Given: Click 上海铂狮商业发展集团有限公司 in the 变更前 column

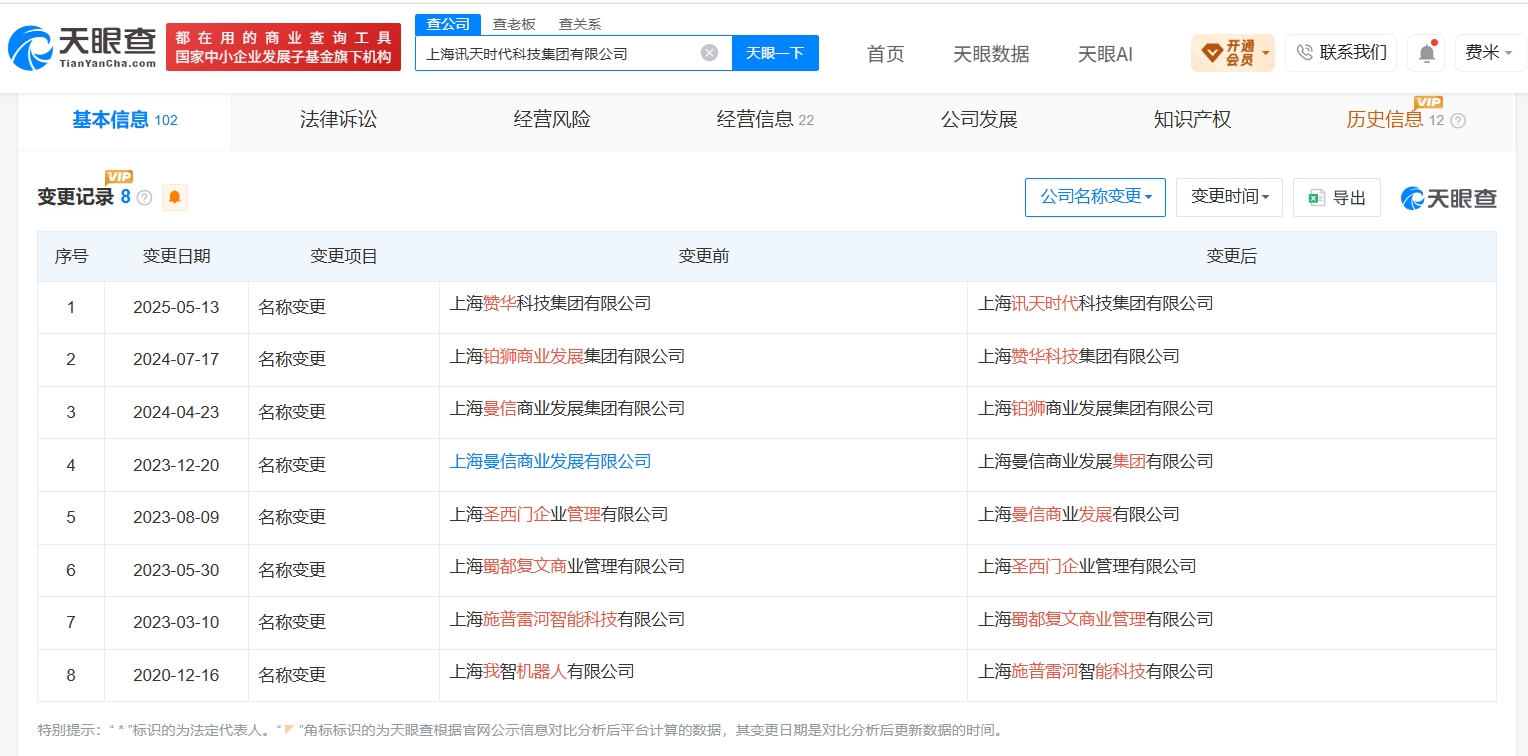Looking at the screenshot, I should [x=568, y=356].
